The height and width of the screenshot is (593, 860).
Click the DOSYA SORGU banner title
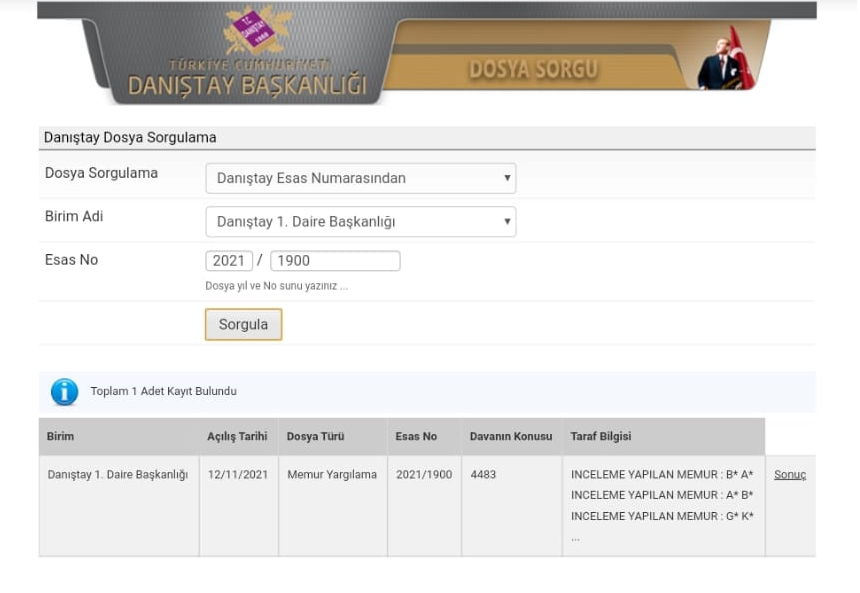tap(533, 69)
